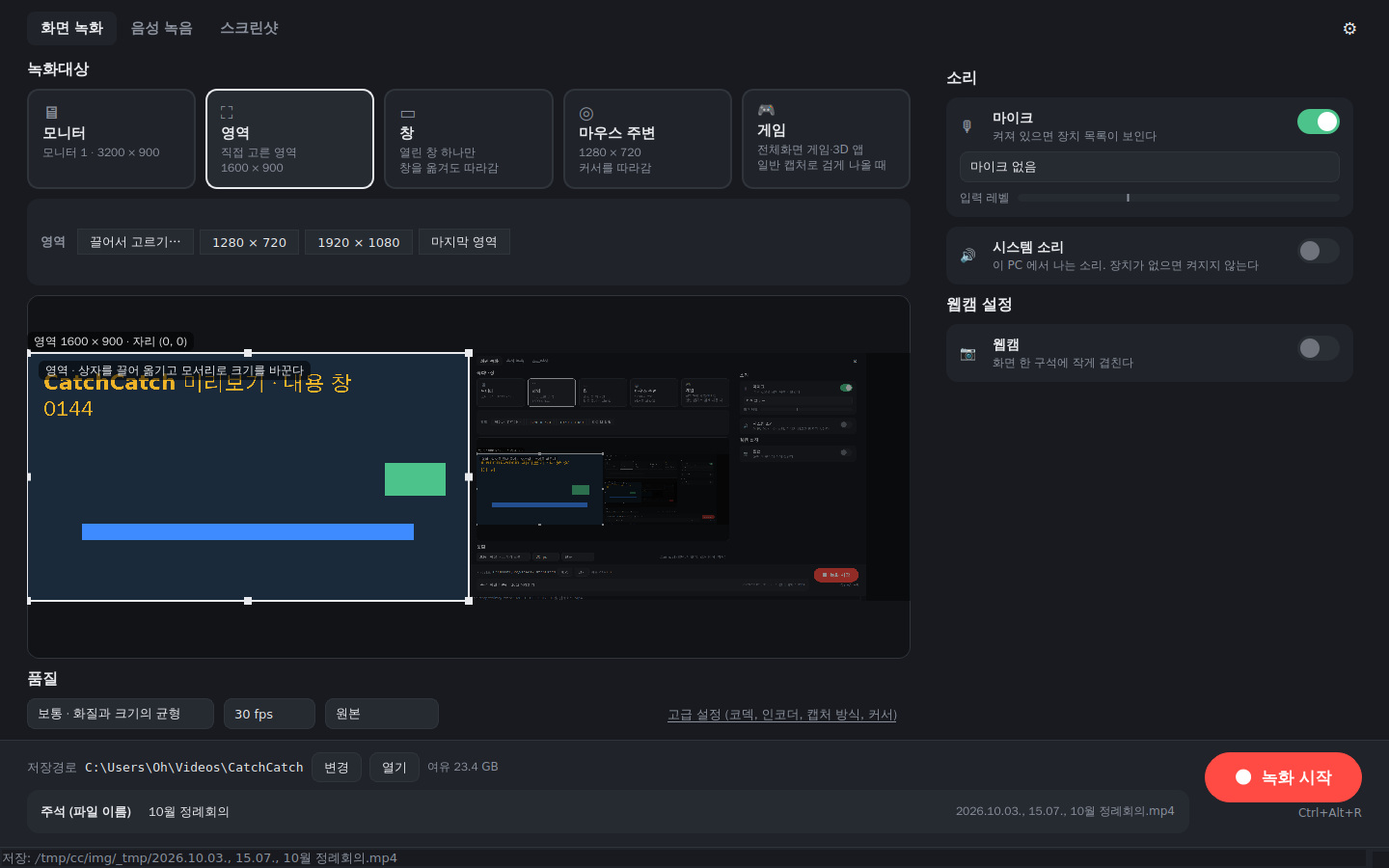Click the selected region box in preview
This screenshot has height=868, width=1389.
pyautogui.click(x=248, y=476)
